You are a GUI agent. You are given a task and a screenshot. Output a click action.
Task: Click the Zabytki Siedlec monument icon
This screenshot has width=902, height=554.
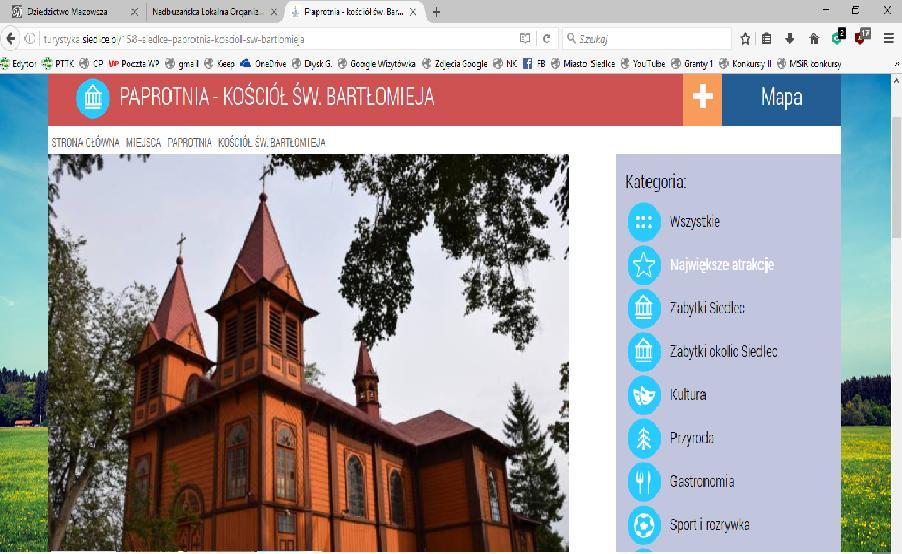(644, 308)
